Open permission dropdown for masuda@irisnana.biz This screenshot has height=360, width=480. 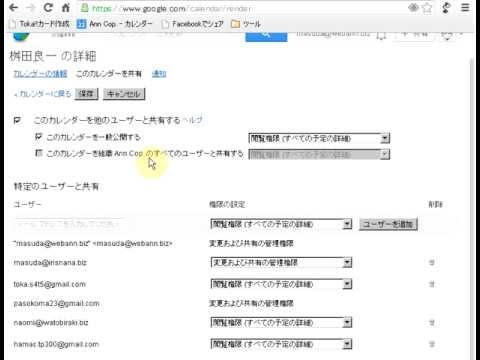click(281, 263)
